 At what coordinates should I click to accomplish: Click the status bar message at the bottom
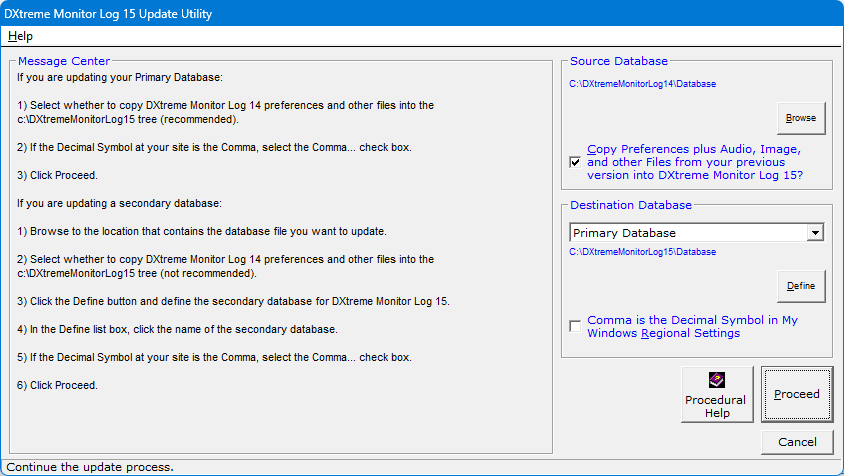coord(90,467)
